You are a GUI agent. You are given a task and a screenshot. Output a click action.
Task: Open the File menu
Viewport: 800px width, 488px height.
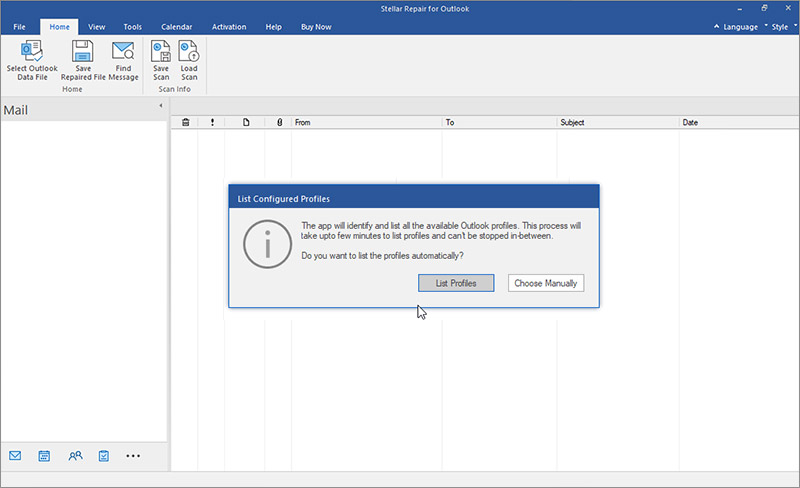click(x=19, y=27)
